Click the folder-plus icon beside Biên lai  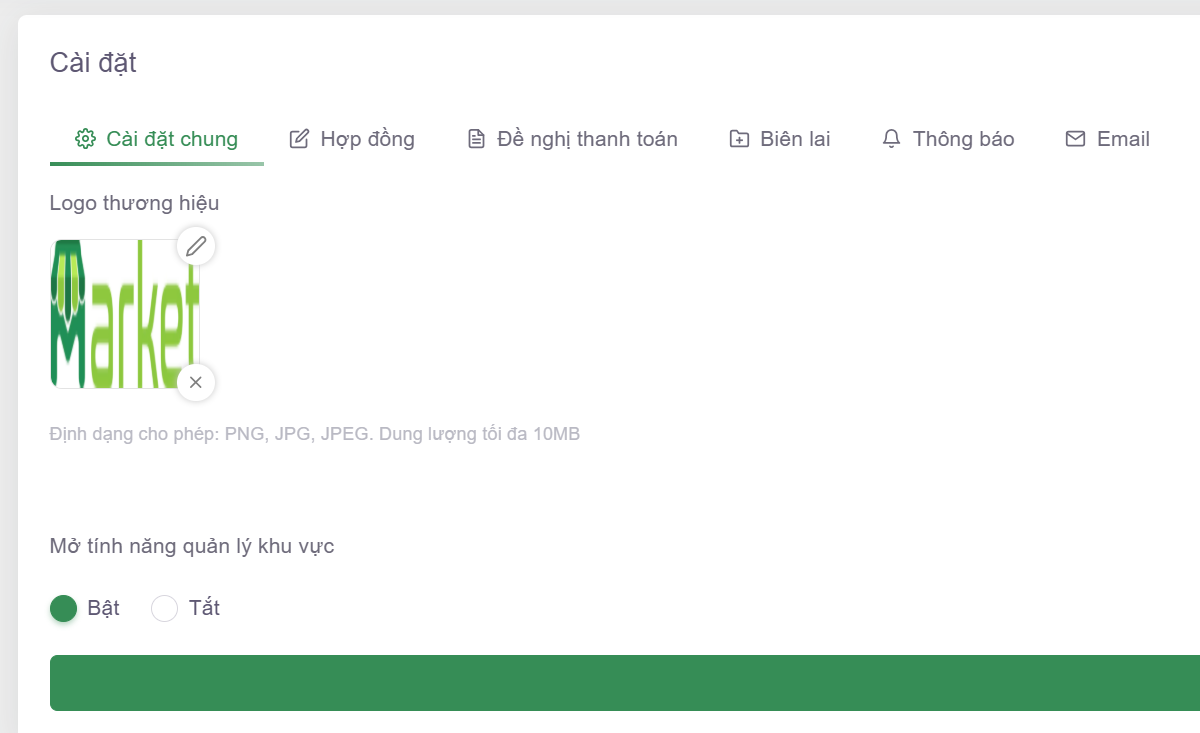739,139
